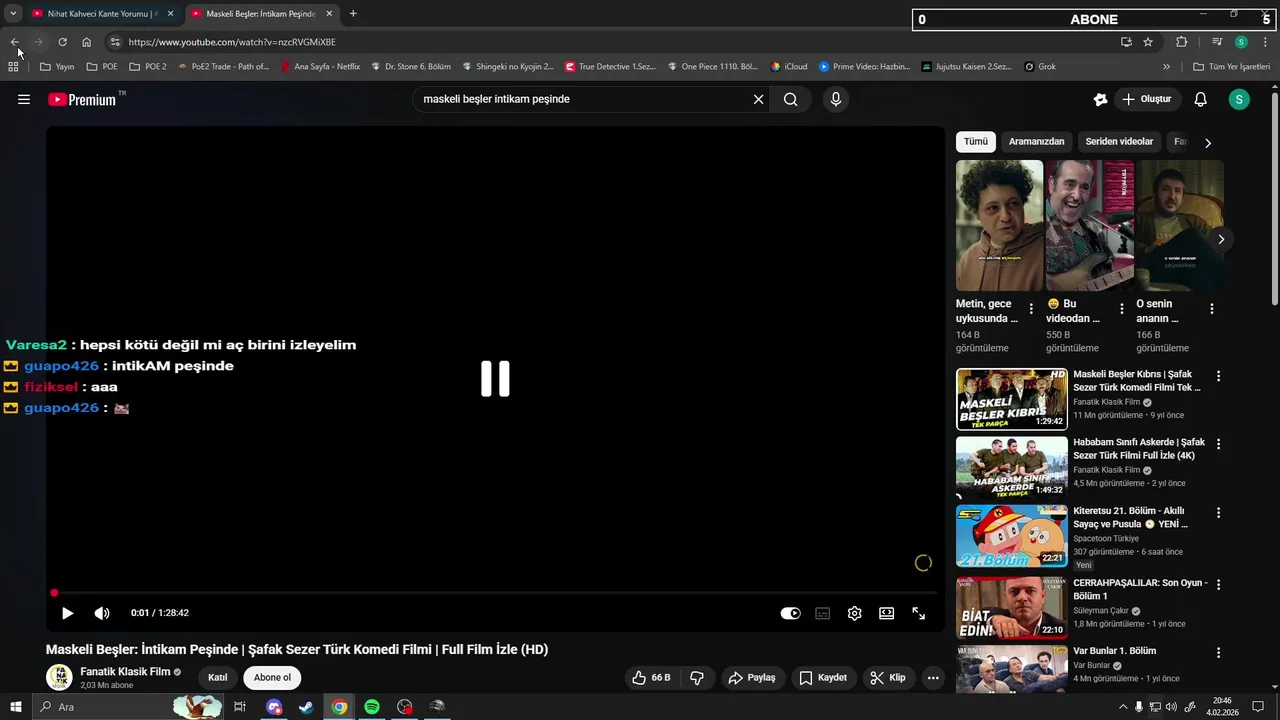Subscribe with the Abone ol button
The image size is (1280, 720).
[x=272, y=677]
